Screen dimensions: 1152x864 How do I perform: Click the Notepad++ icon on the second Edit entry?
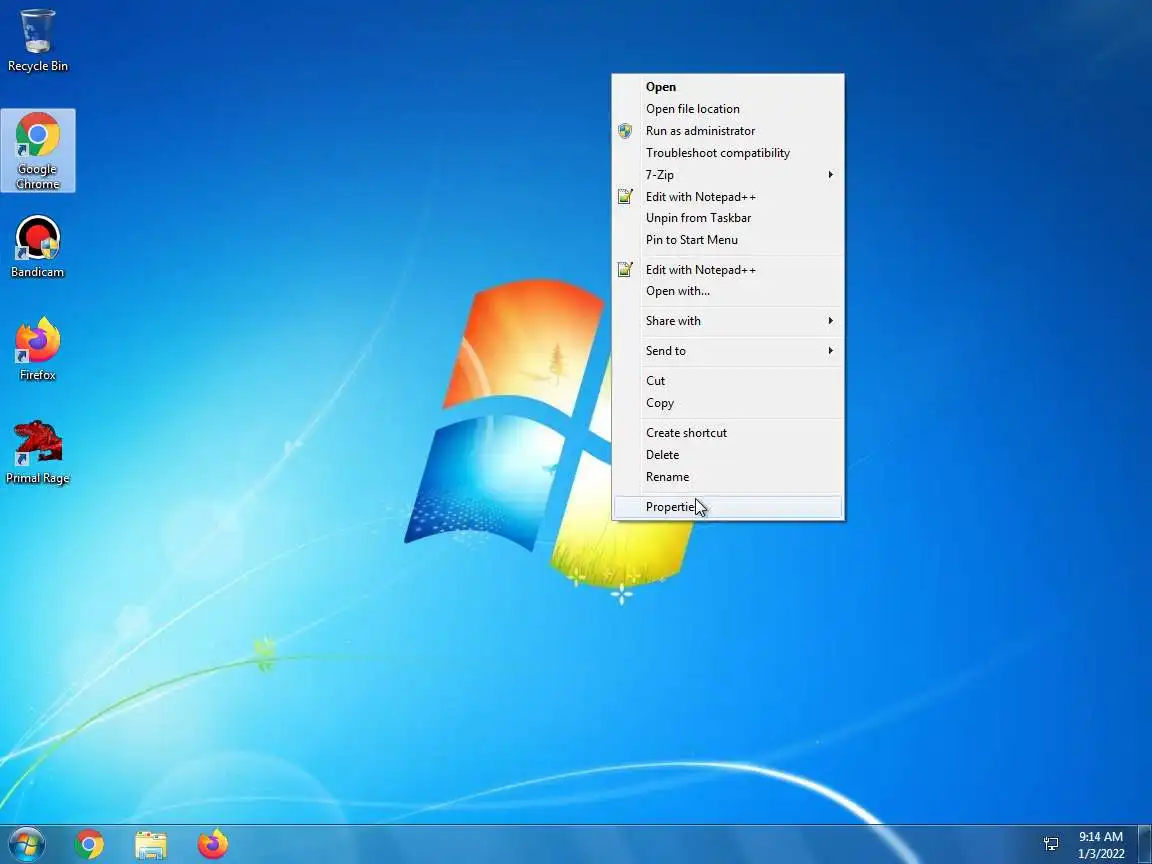coord(624,270)
